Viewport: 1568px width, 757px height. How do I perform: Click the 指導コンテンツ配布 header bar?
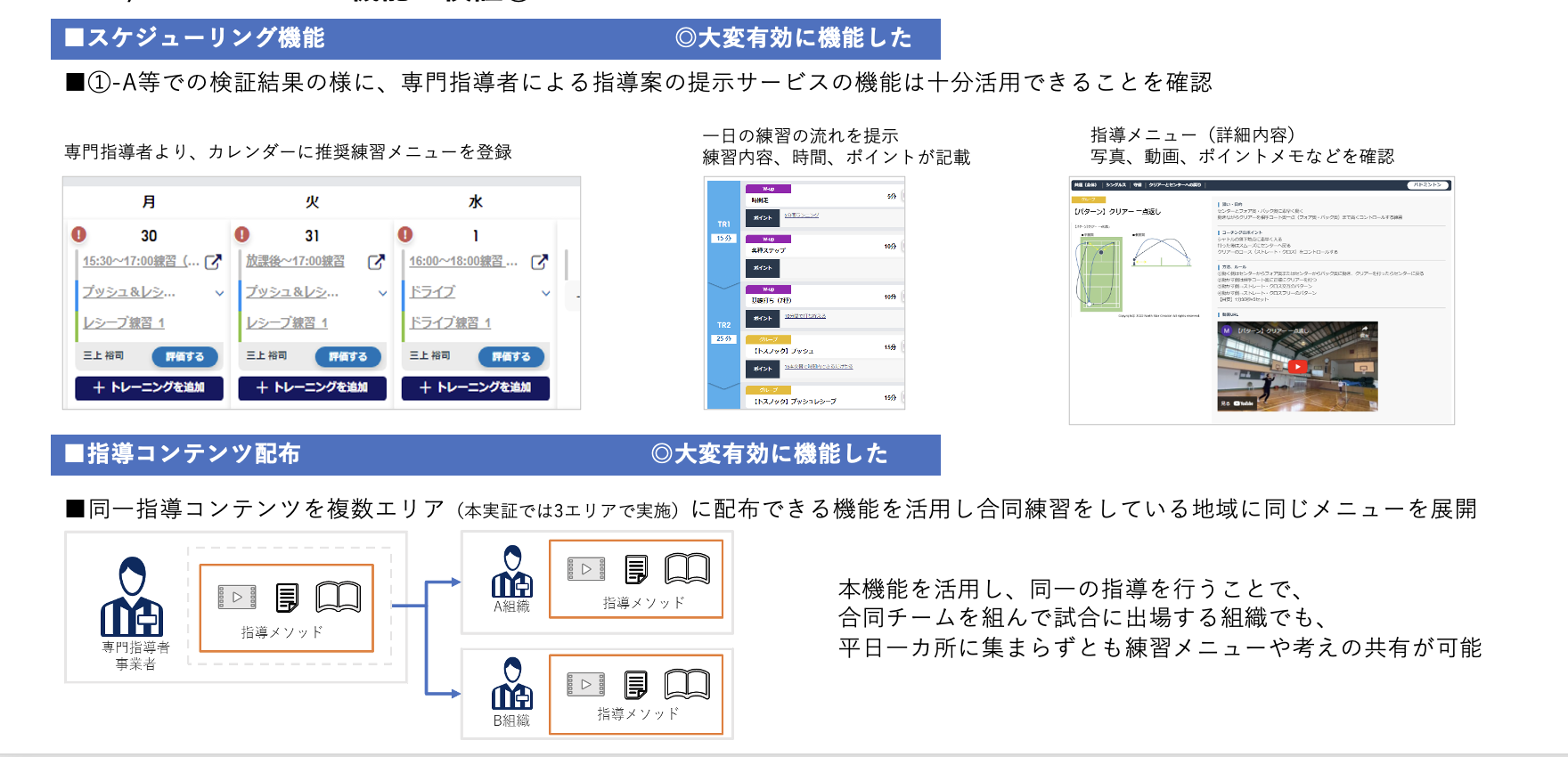tap(495, 454)
